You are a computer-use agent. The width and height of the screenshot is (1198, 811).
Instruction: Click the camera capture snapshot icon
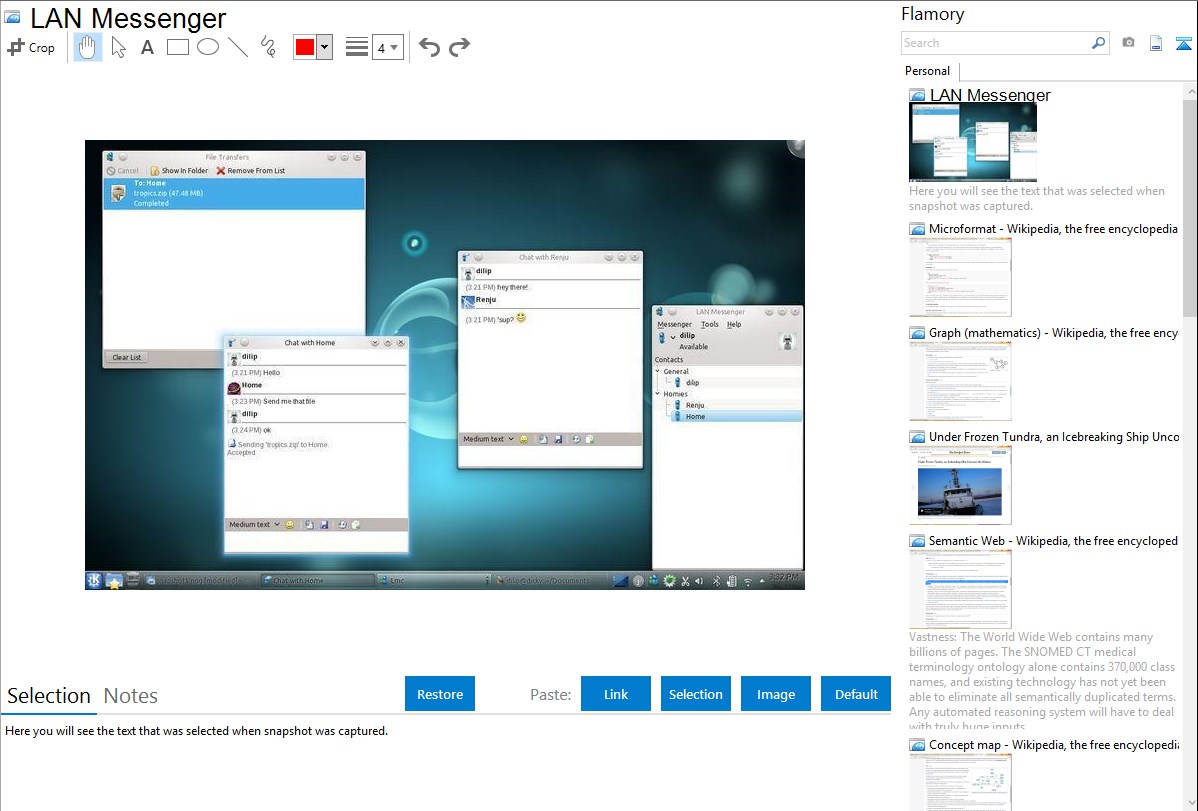(1128, 43)
